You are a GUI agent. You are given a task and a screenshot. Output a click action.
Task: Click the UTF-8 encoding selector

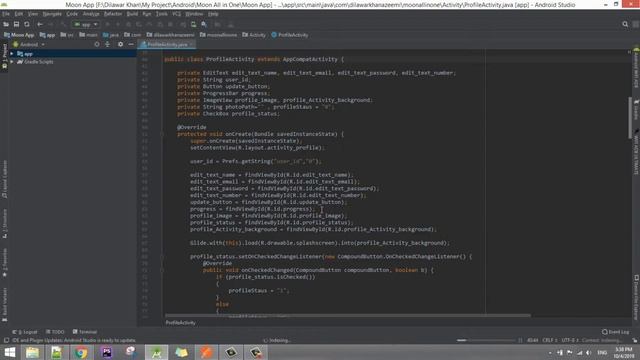(x=570, y=340)
